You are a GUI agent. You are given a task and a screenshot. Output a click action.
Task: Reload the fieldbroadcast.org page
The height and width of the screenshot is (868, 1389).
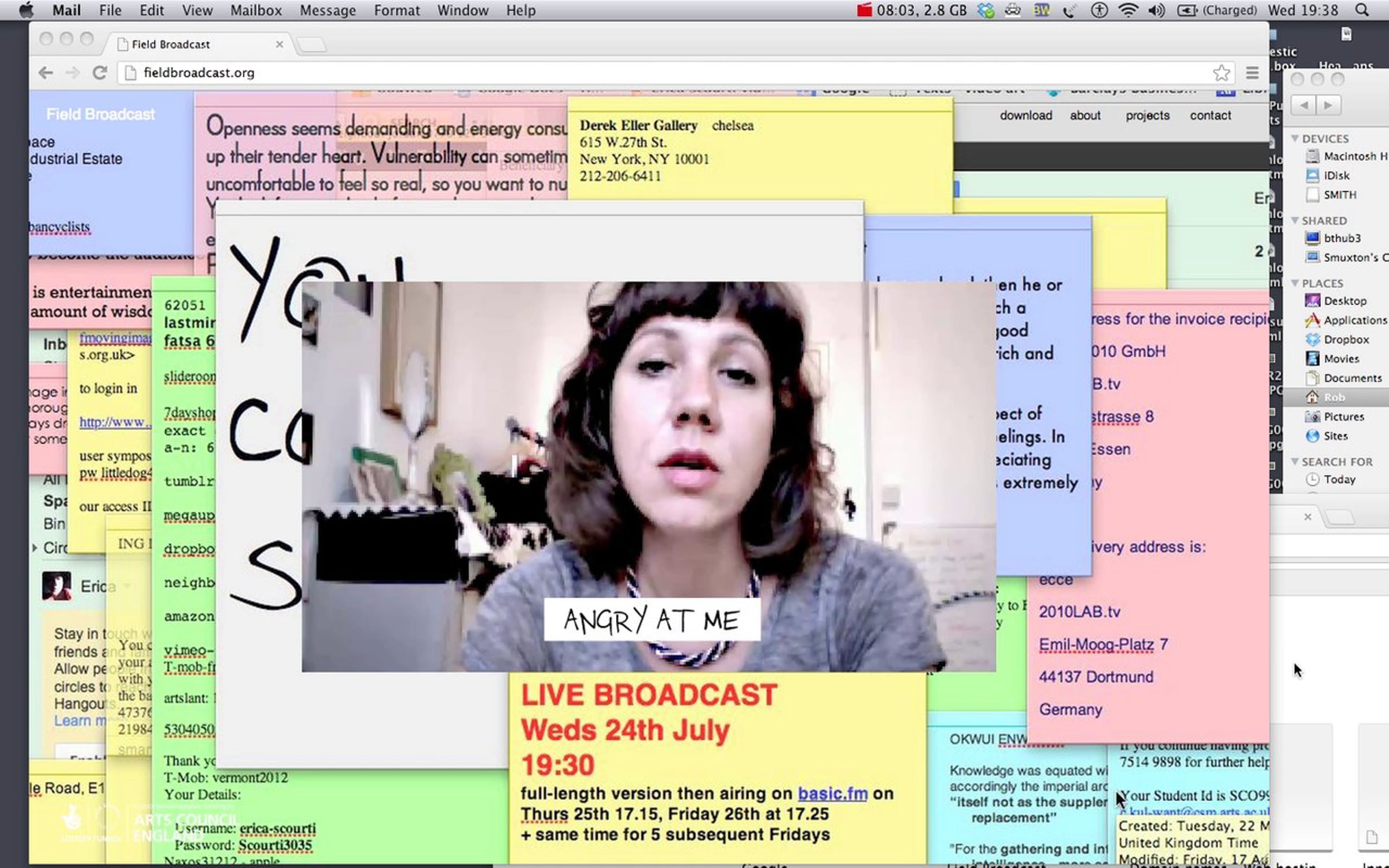[100, 73]
